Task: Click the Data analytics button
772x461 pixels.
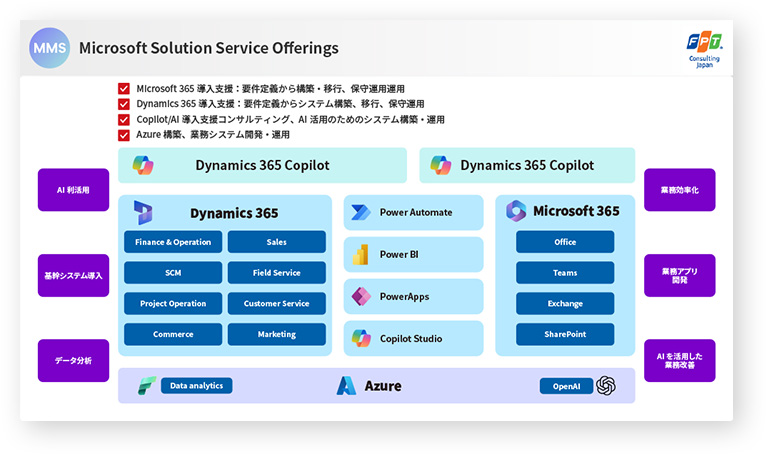Action: 196,386
